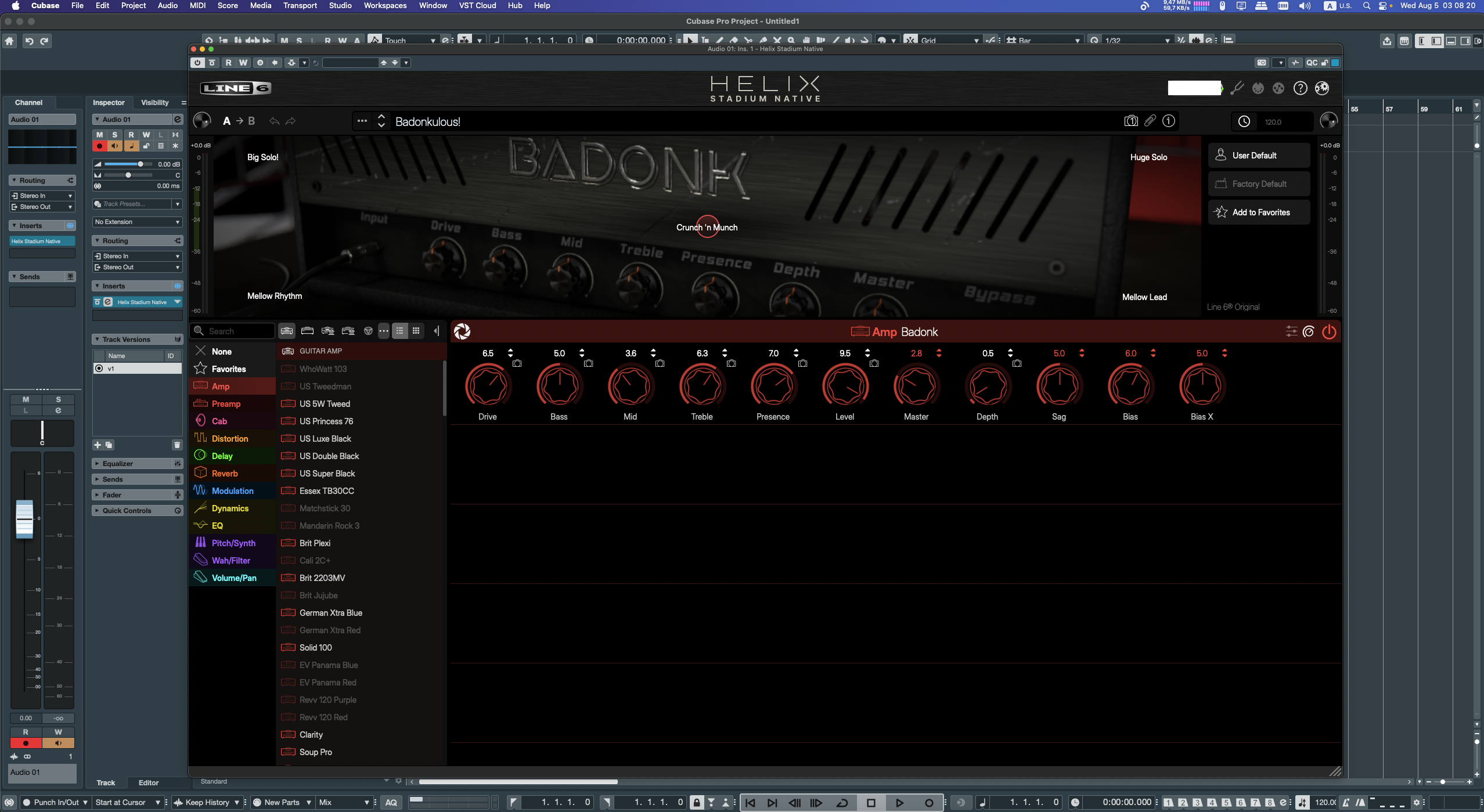Toggle the Helix Stadium Native insert bypass
1484x812 pixels.
(x=98, y=302)
